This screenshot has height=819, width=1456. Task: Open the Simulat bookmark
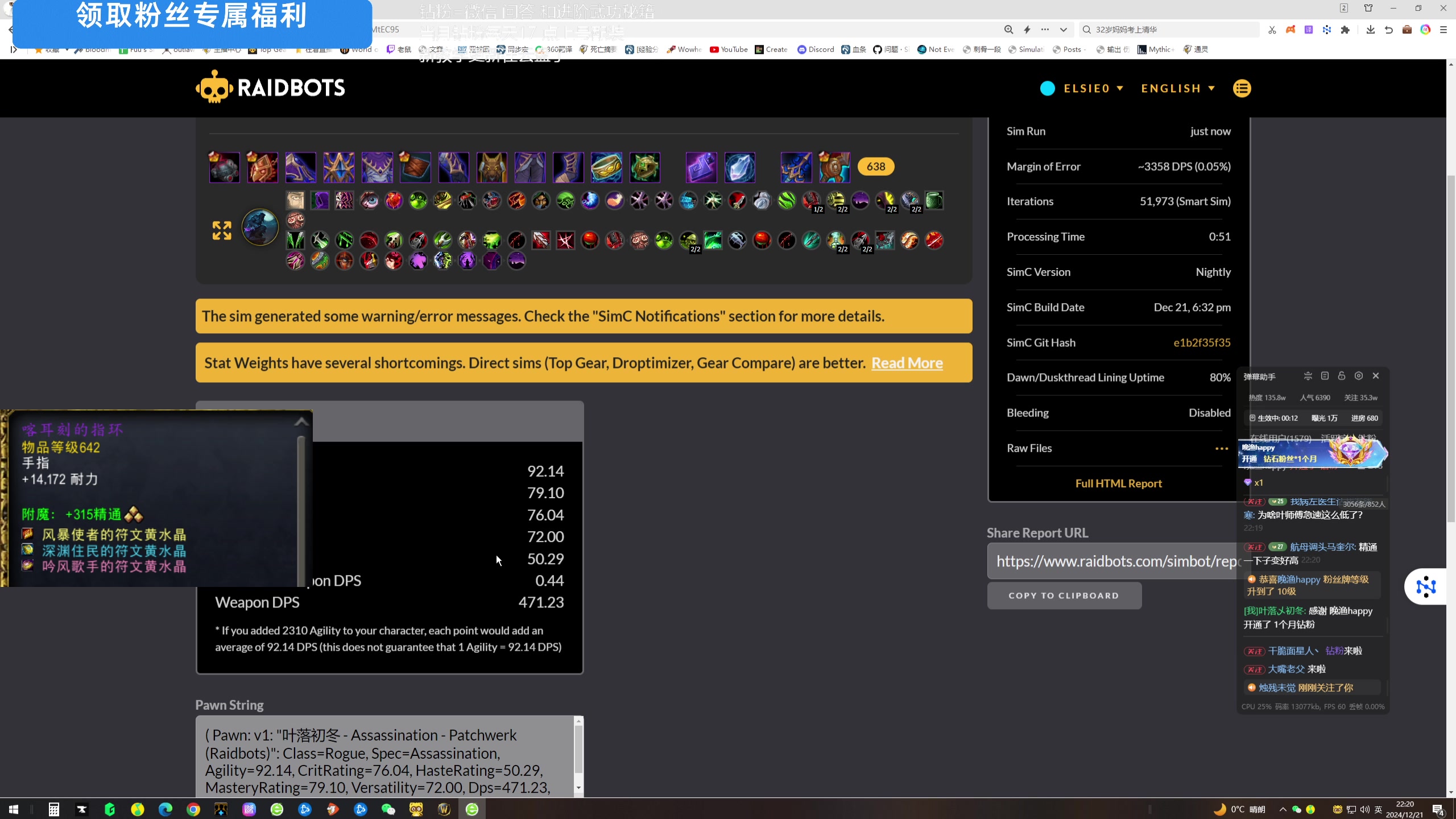click(x=1026, y=49)
